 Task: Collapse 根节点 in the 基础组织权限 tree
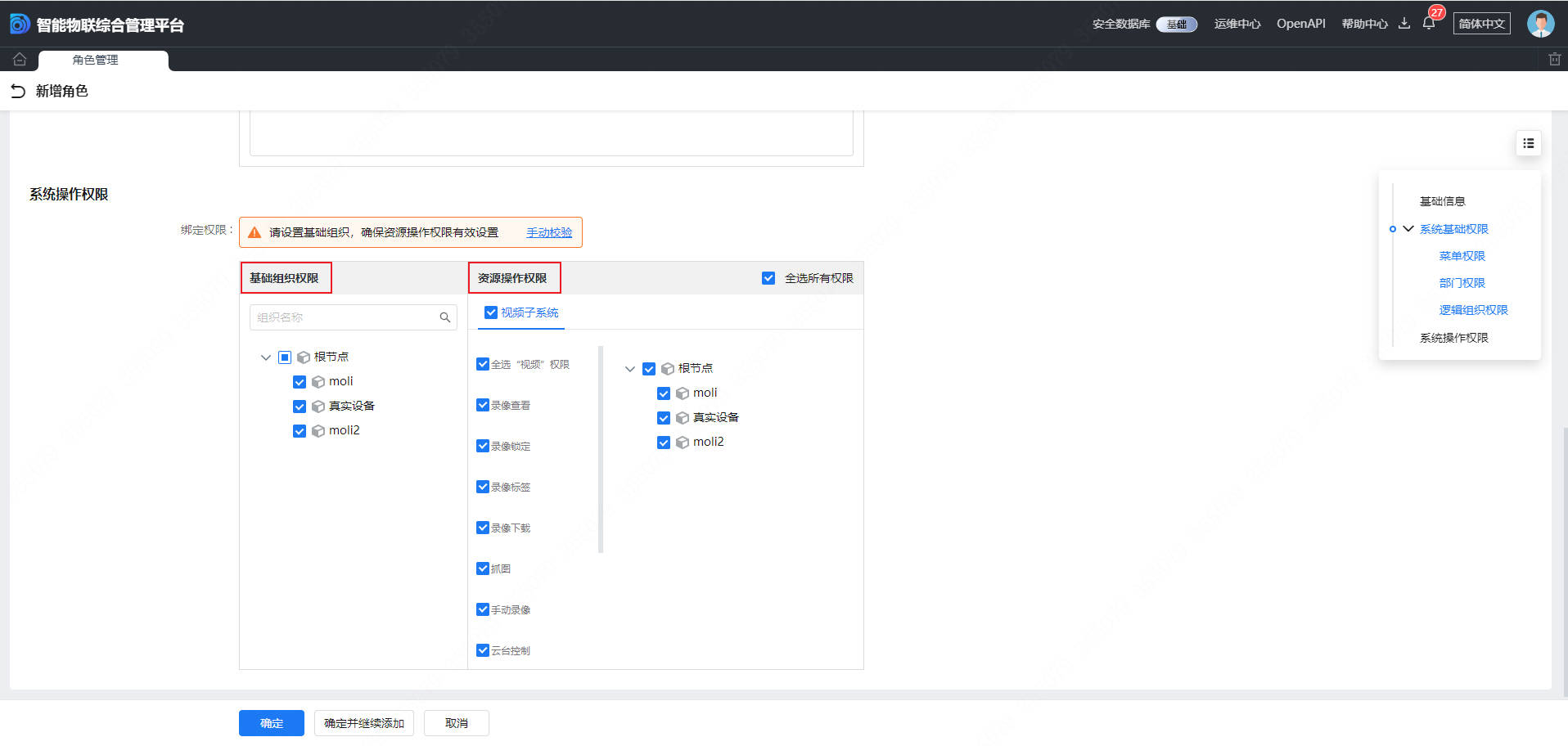pos(265,357)
